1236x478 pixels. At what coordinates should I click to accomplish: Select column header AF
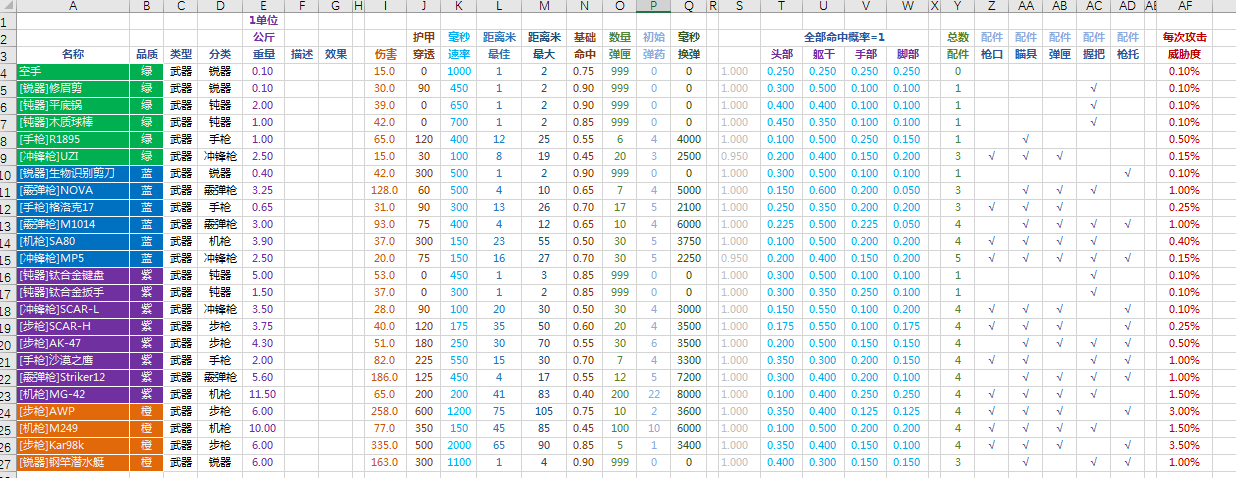pyautogui.click(x=1185, y=6)
